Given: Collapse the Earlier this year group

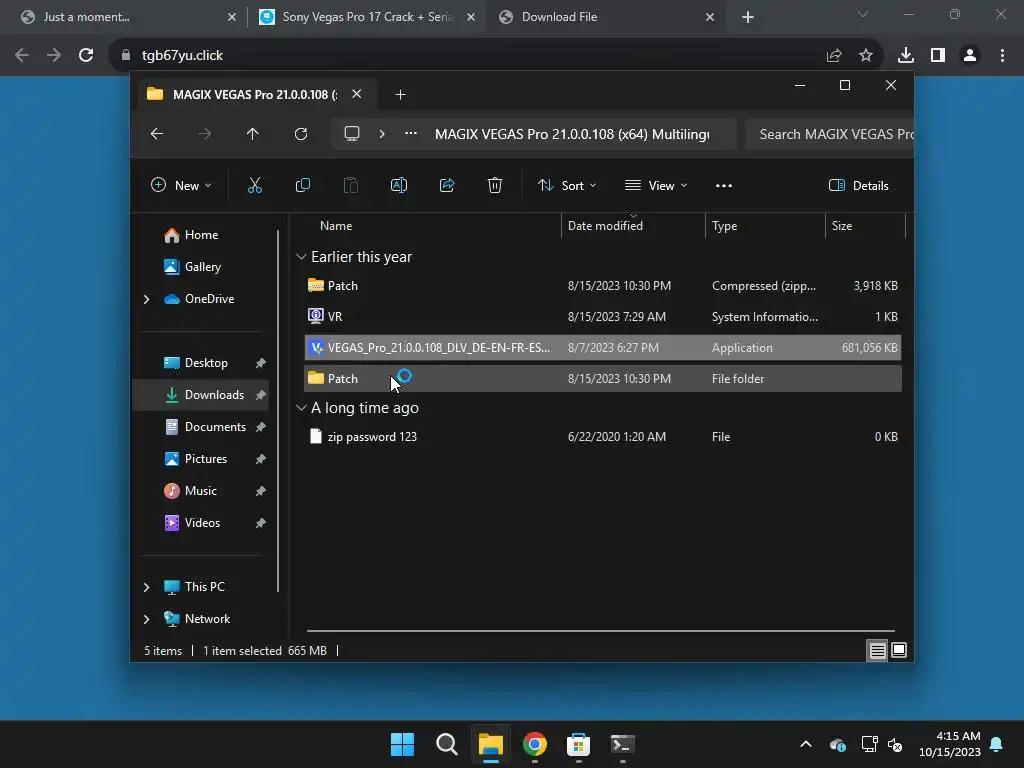Looking at the screenshot, I should click(301, 257).
